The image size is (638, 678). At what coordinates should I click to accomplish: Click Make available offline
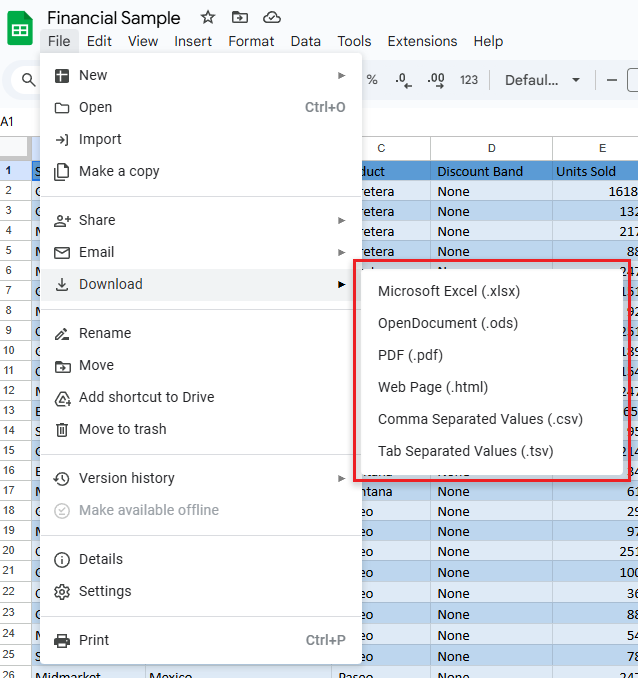(x=201, y=510)
